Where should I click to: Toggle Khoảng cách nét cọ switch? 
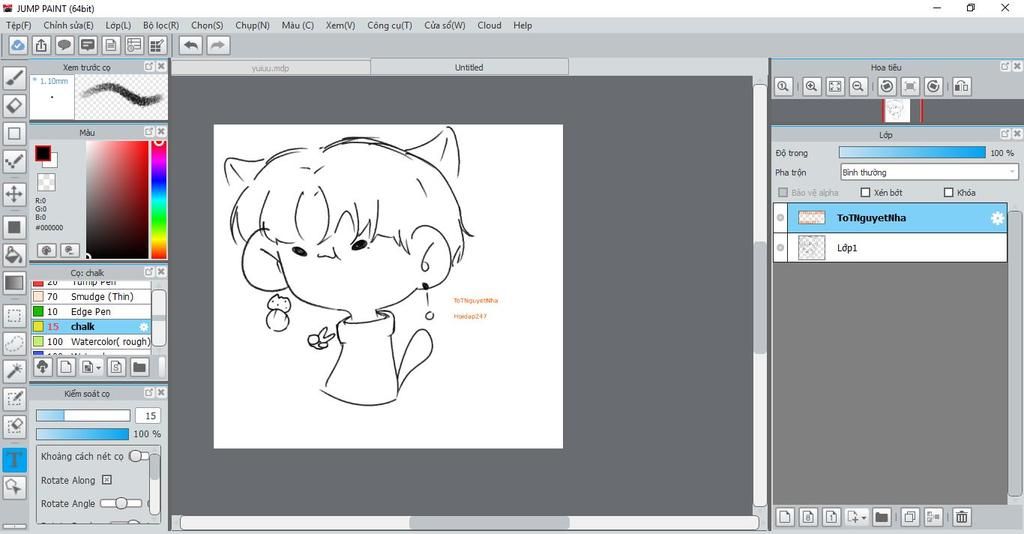point(139,456)
